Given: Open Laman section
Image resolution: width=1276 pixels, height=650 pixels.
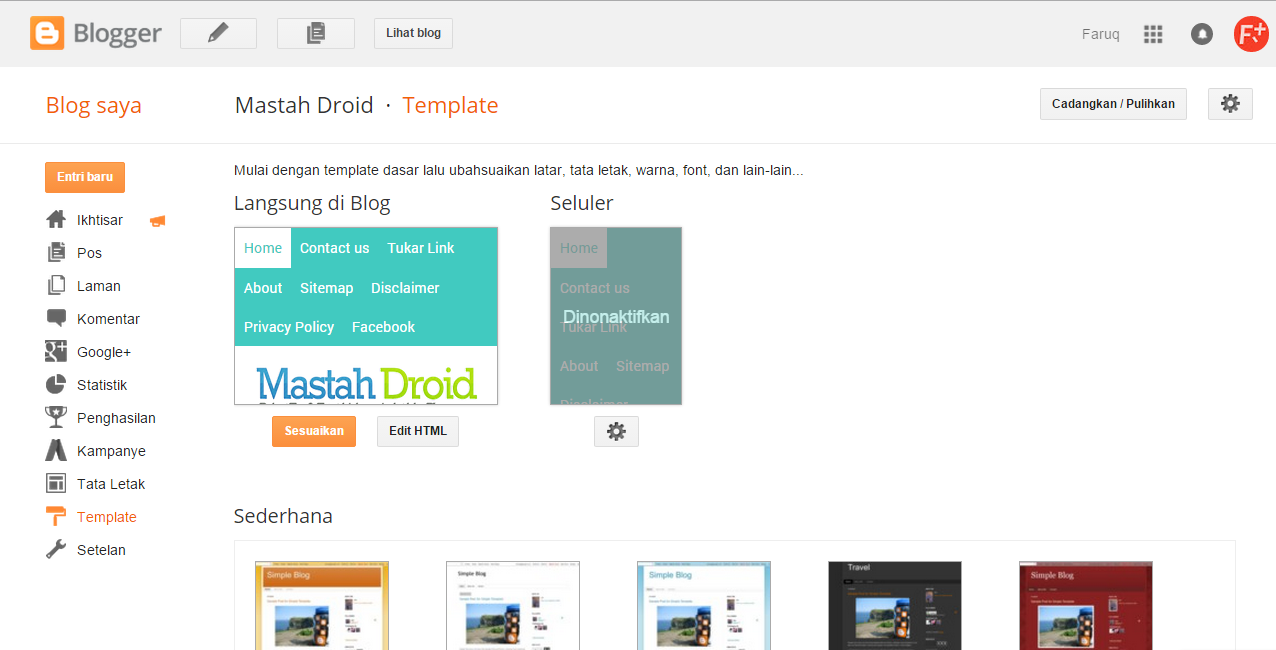Looking at the screenshot, I should [99, 286].
